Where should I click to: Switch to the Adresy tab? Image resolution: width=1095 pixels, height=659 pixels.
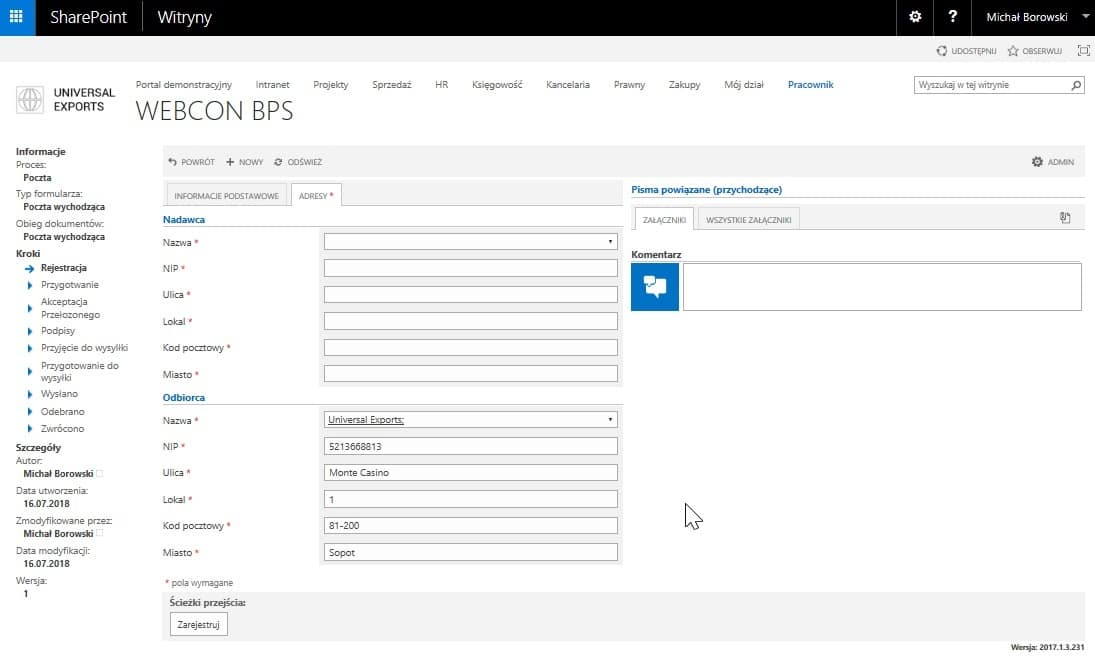click(316, 196)
